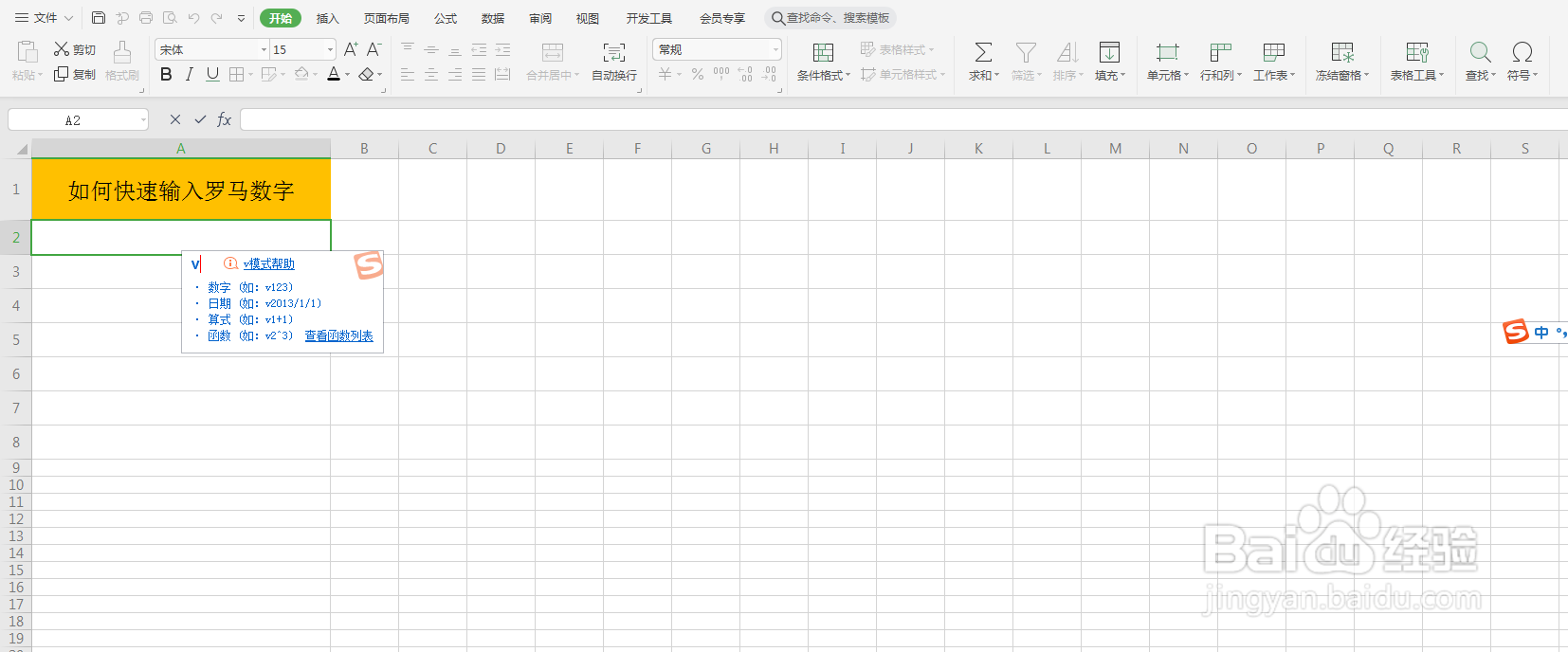
Task: Click the Save icon in quick access bar
Action: pos(99,18)
